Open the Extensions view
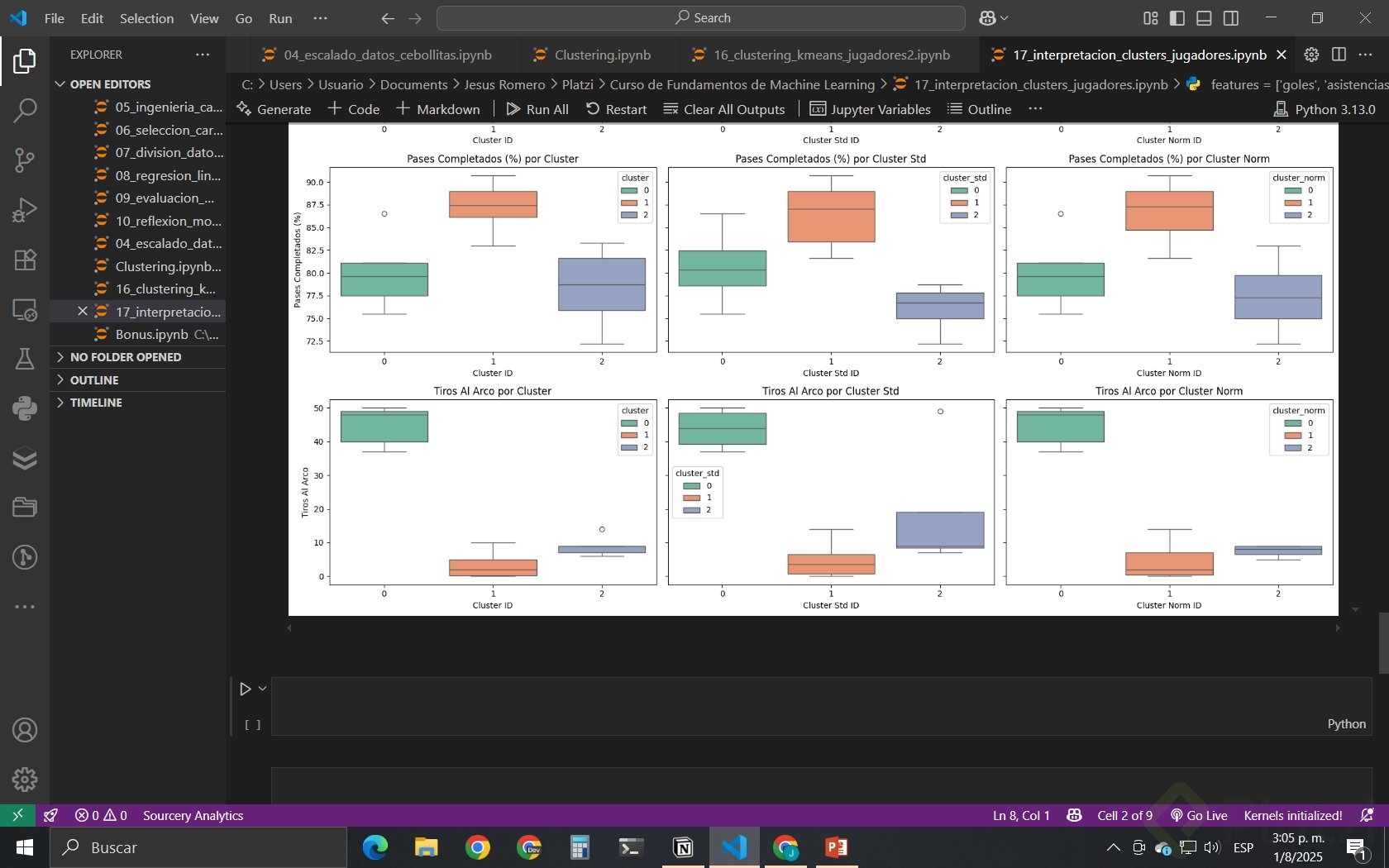The height and width of the screenshot is (868, 1389). 25,260
